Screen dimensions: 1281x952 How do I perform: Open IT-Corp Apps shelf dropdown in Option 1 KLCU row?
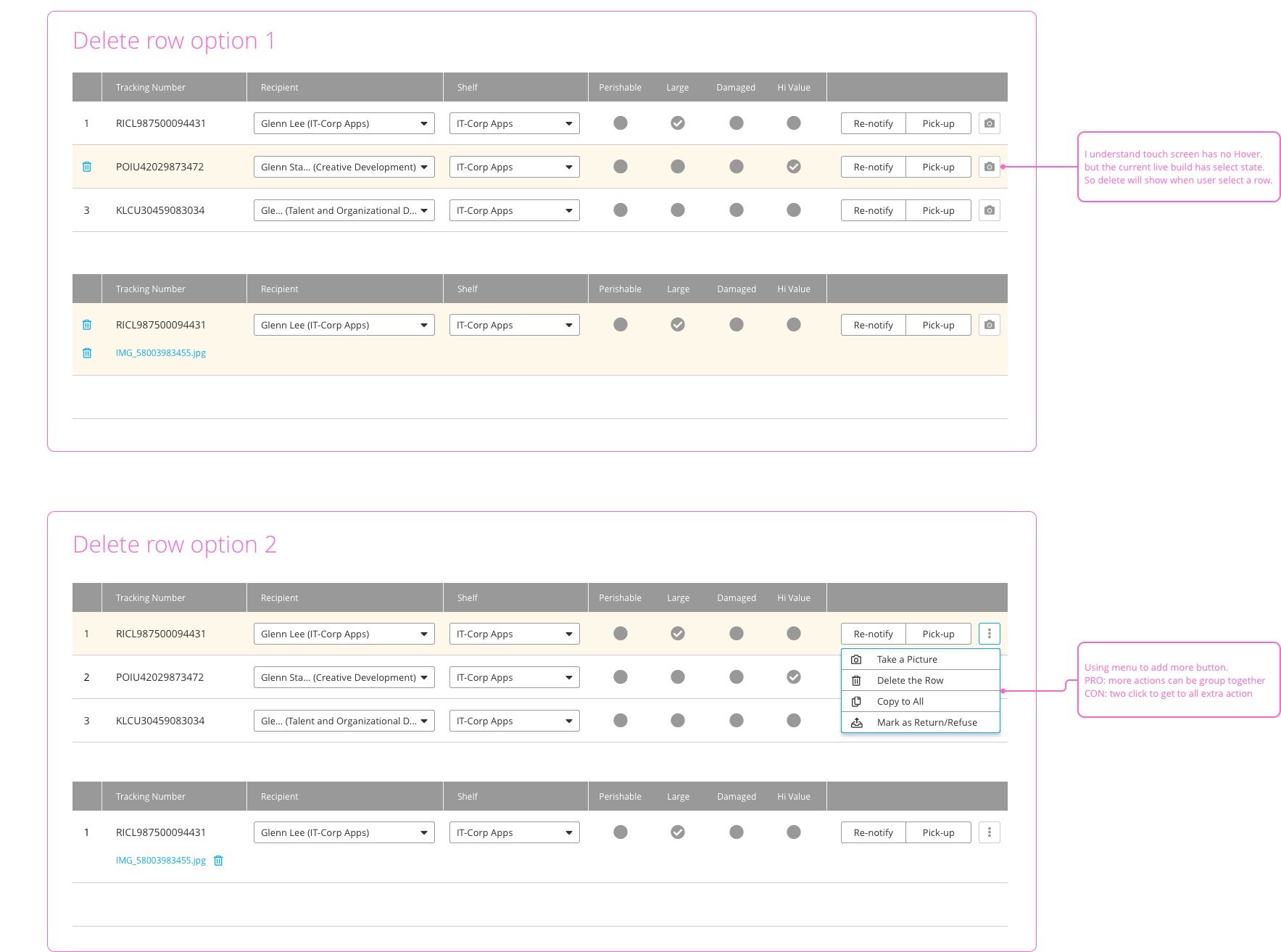click(515, 210)
